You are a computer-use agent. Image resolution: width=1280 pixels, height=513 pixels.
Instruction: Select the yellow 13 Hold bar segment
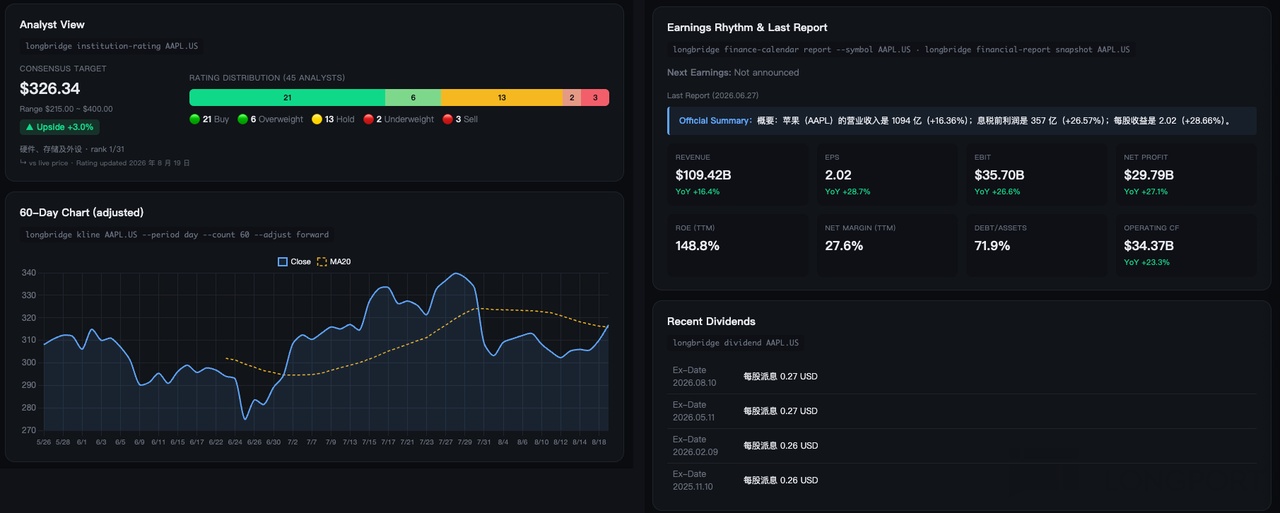502,97
